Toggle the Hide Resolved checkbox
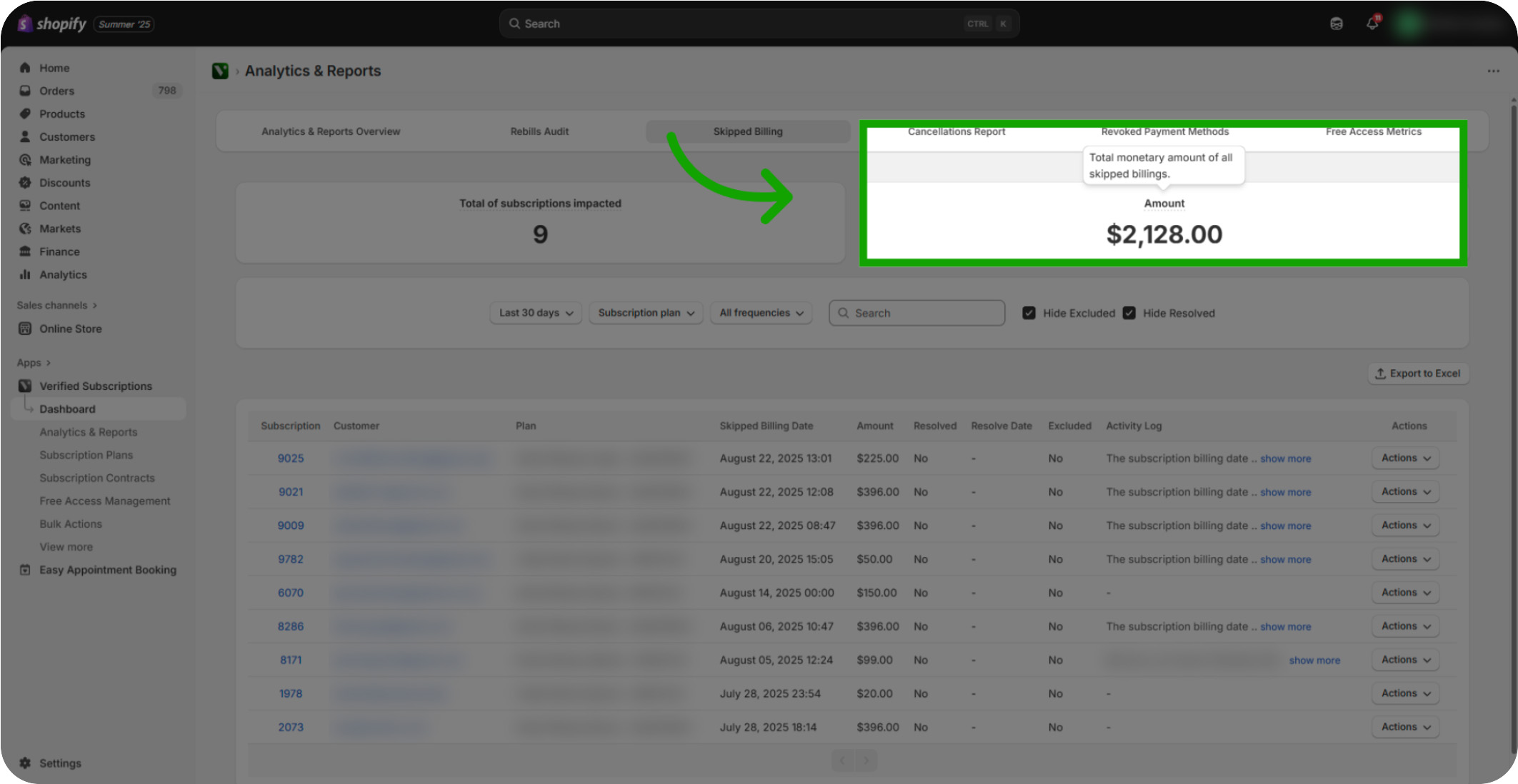The width and height of the screenshot is (1518, 784). pos(1129,313)
